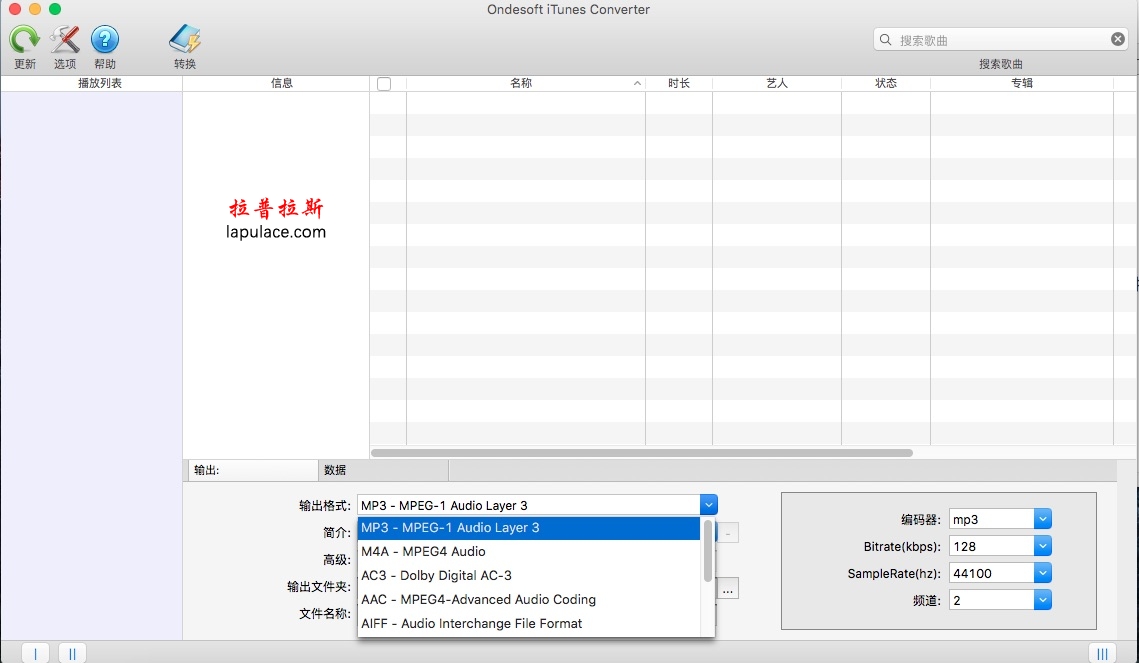Image resolution: width=1139 pixels, height=663 pixels.
Task: Open the encoder (编码器) dropdown
Action: point(1042,518)
